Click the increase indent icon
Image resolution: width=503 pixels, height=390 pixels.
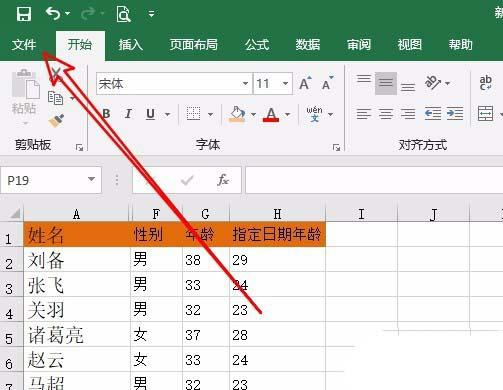click(x=455, y=114)
